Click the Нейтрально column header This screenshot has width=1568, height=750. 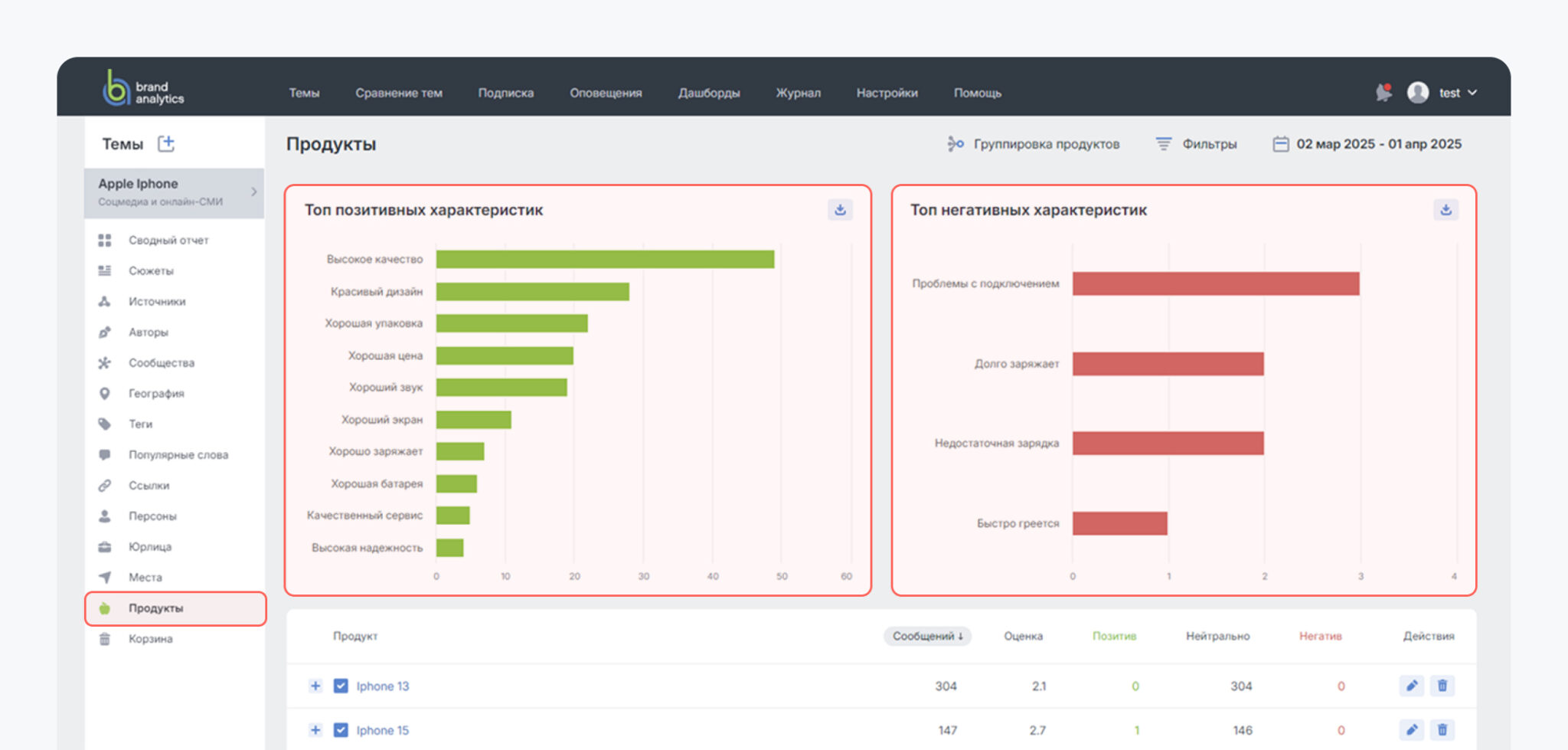(x=1217, y=636)
